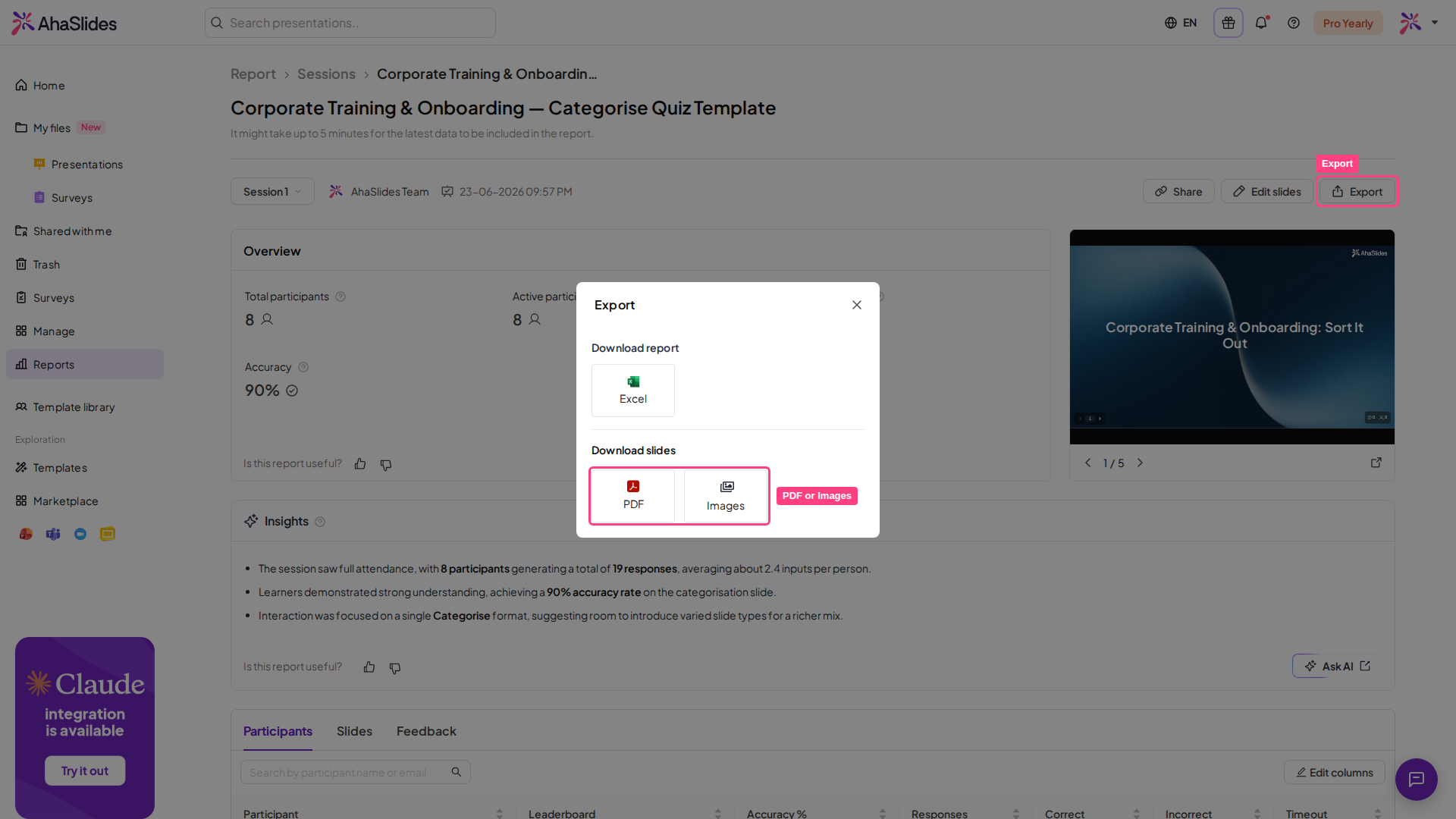Image resolution: width=1456 pixels, height=819 pixels.
Task: Open Reports in sidebar
Action: coord(85,364)
